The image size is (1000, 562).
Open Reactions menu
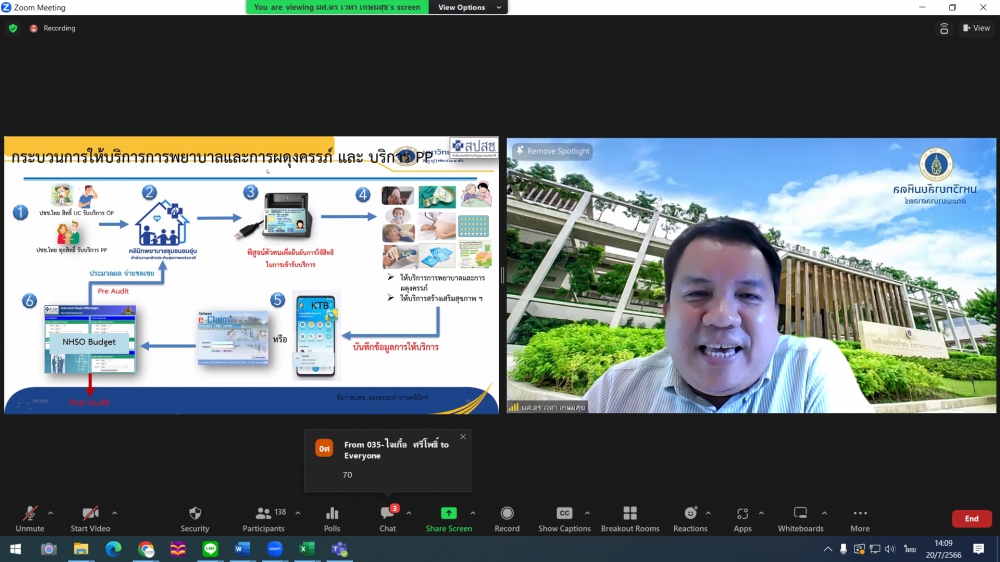(690, 519)
